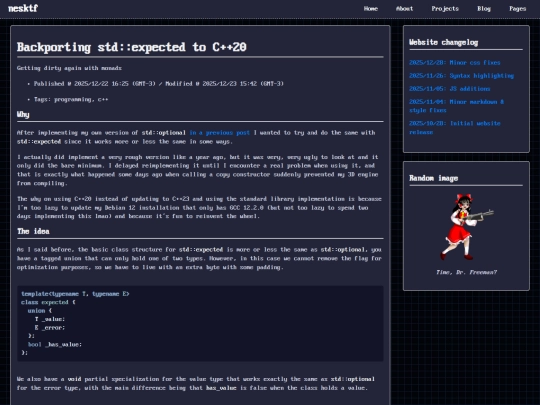Click the 'Backporting std::expected to C++20' title
Screen dimensions: 540x405
coord(132,47)
